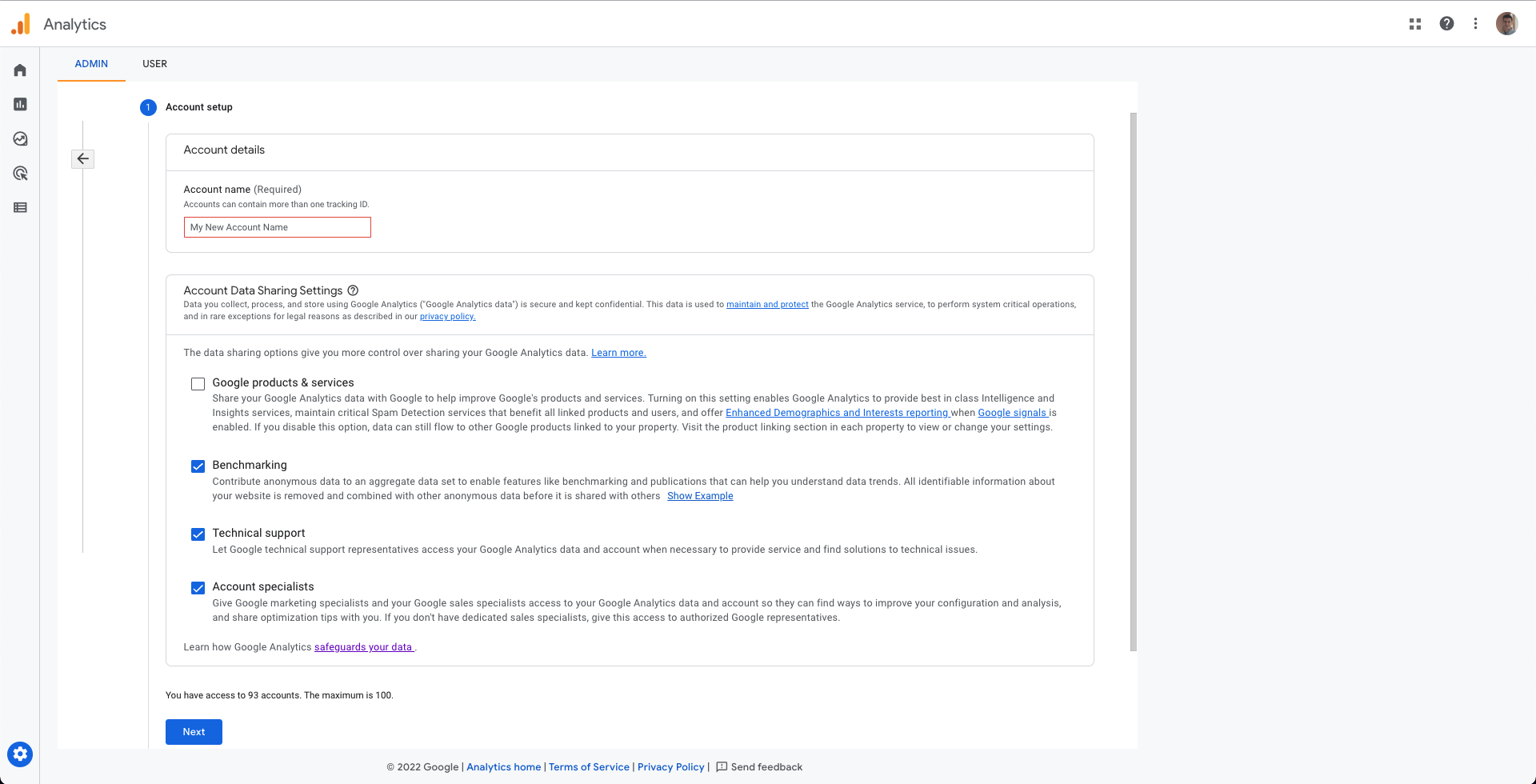Click the Show Example link

coord(700,496)
